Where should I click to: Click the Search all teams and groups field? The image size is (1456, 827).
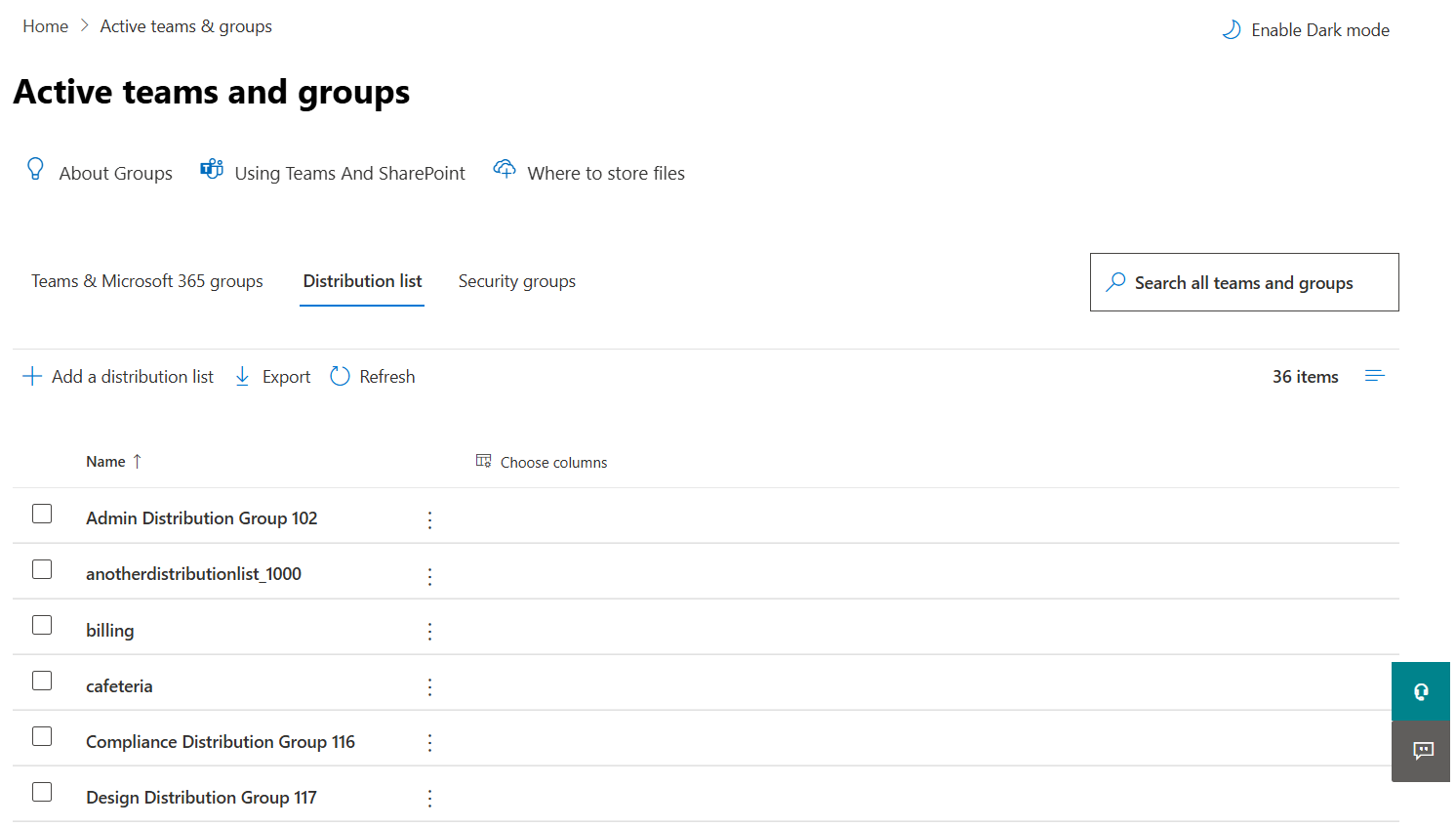pyautogui.click(x=1243, y=283)
